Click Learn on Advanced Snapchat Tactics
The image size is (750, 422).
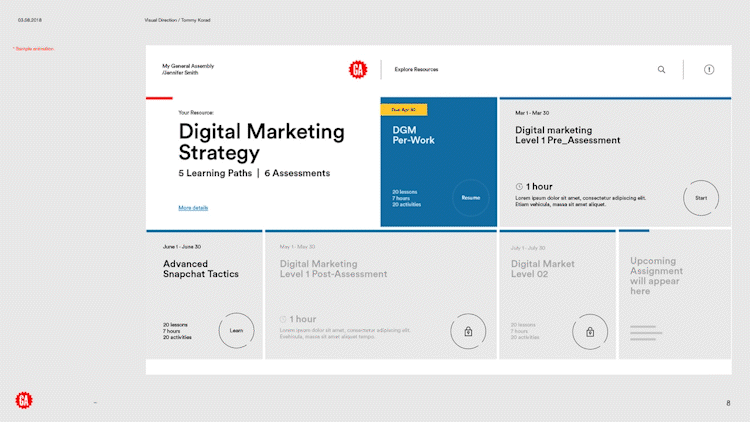(x=236, y=331)
